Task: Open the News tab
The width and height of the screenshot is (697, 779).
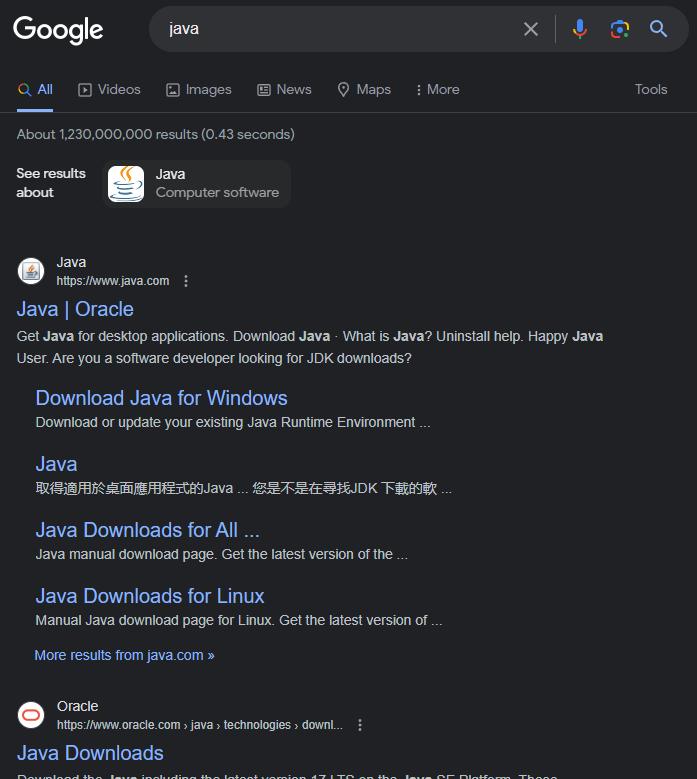Action: (284, 89)
